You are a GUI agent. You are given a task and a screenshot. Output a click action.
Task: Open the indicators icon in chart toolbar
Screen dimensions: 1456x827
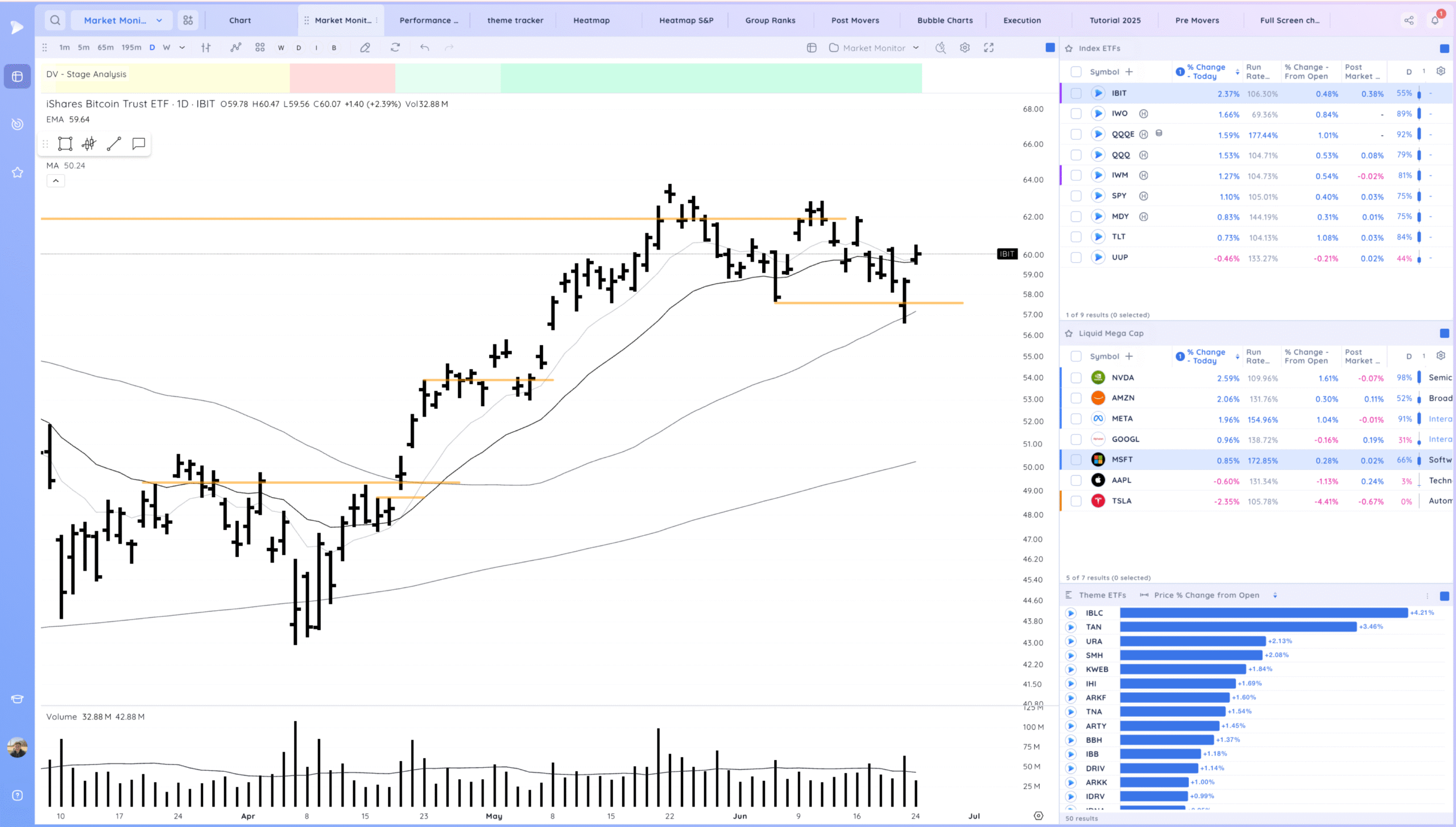tap(235, 48)
